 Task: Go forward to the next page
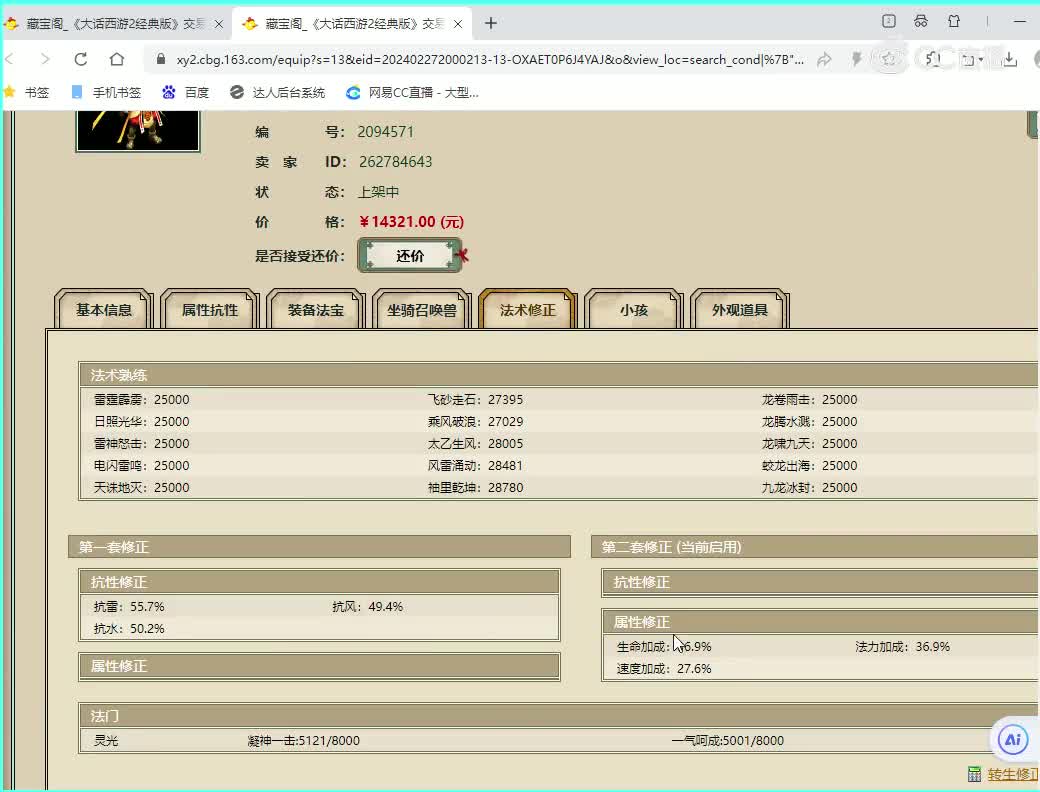(x=45, y=59)
